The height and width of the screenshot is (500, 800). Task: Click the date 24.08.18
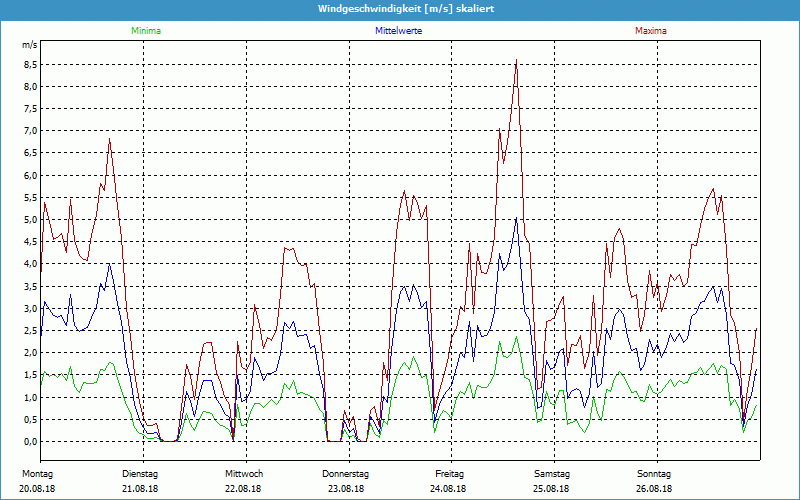[x=448, y=489]
